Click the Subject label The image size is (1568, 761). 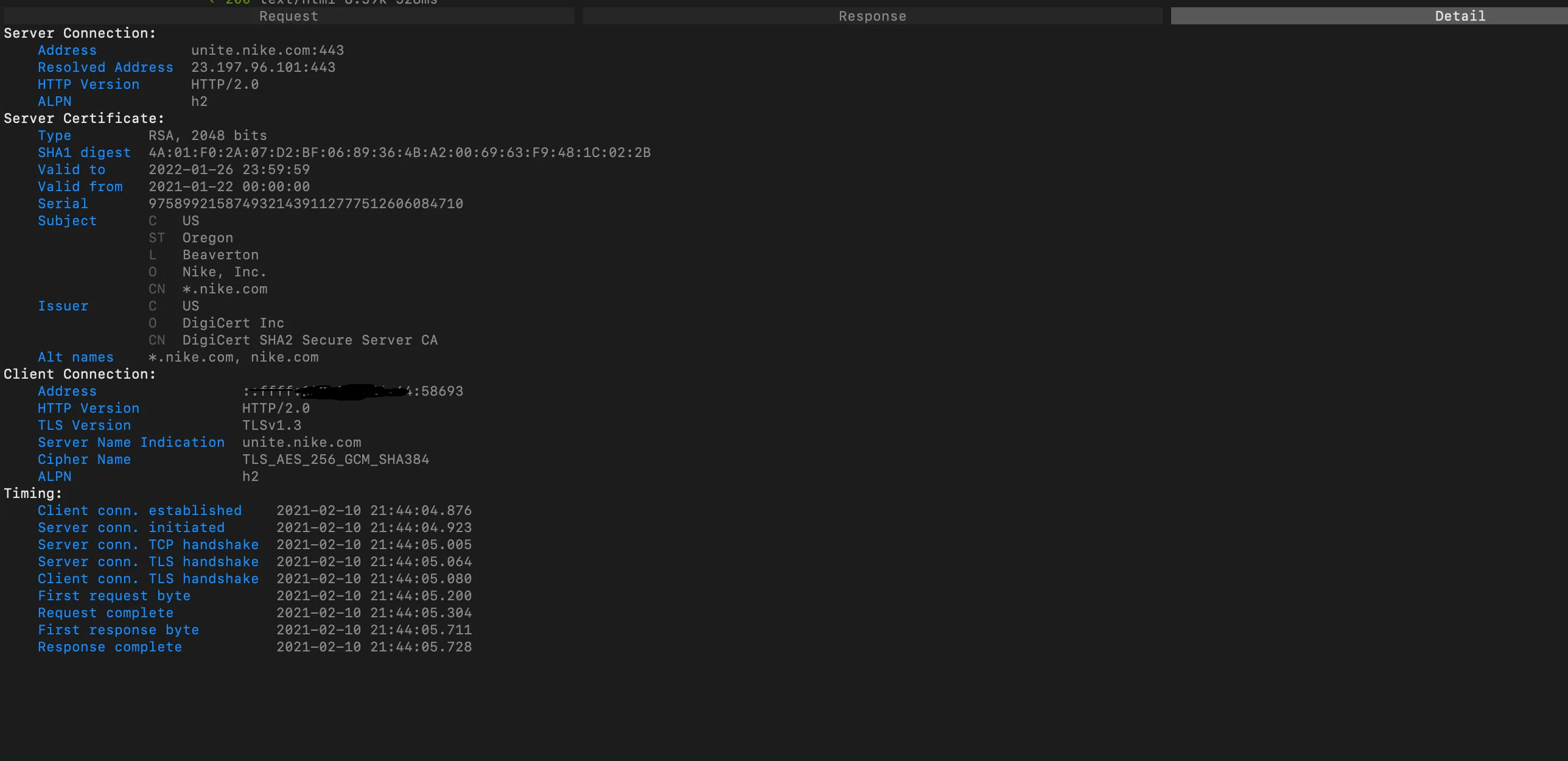67,221
